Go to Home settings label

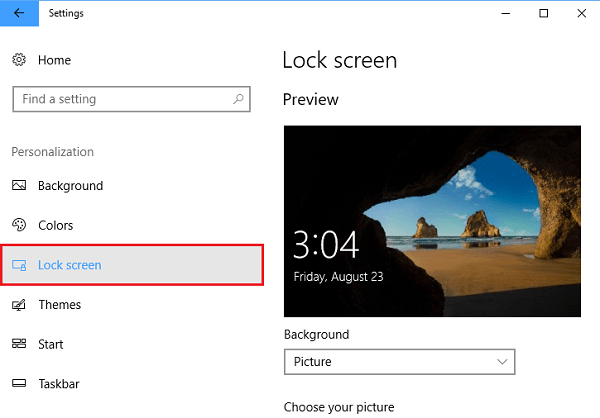pyautogui.click(x=55, y=61)
